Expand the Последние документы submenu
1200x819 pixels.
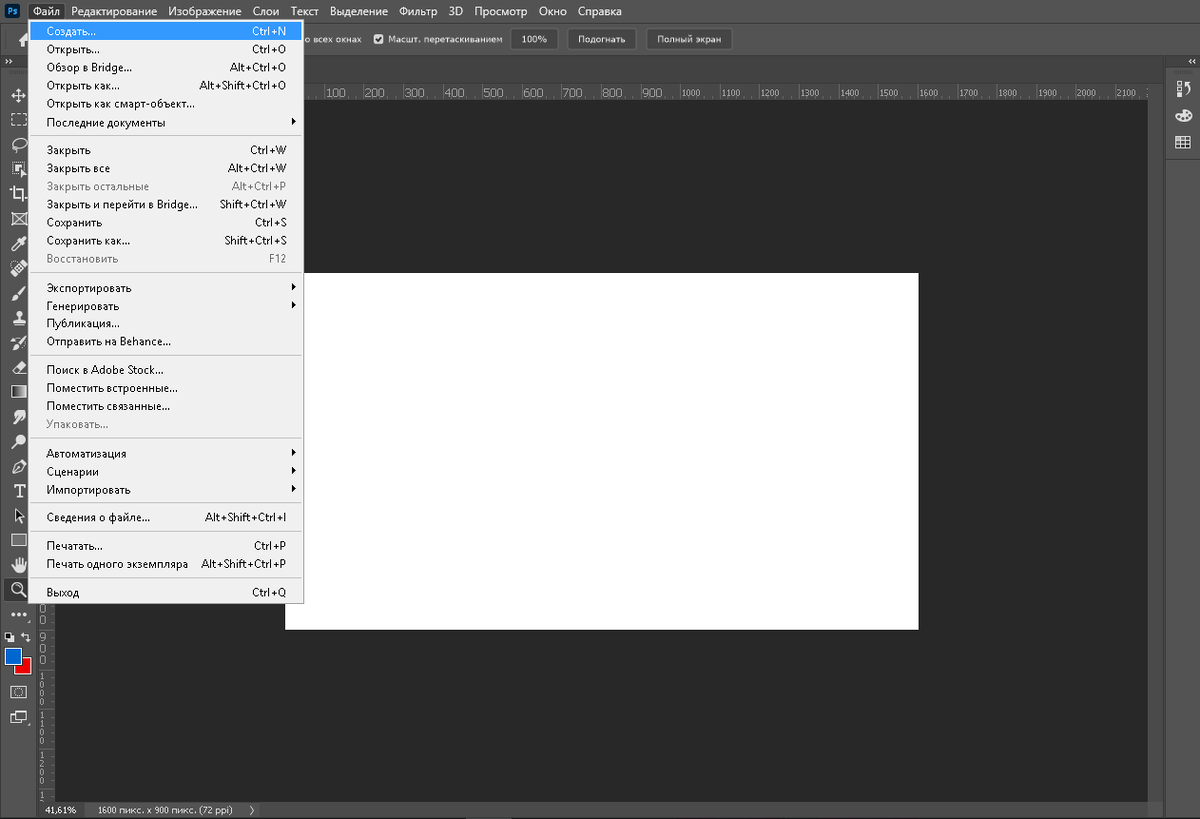tap(165, 122)
